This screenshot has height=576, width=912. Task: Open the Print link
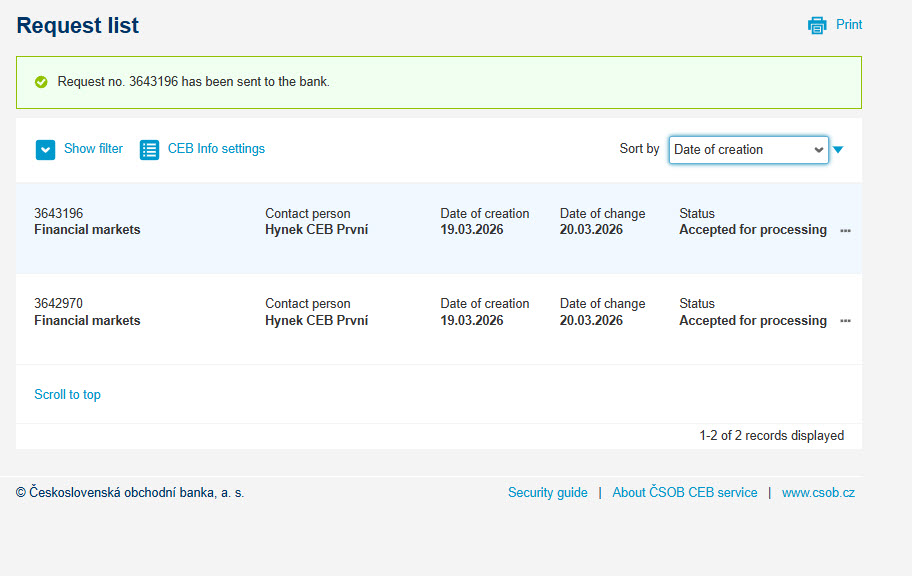pos(849,24)
